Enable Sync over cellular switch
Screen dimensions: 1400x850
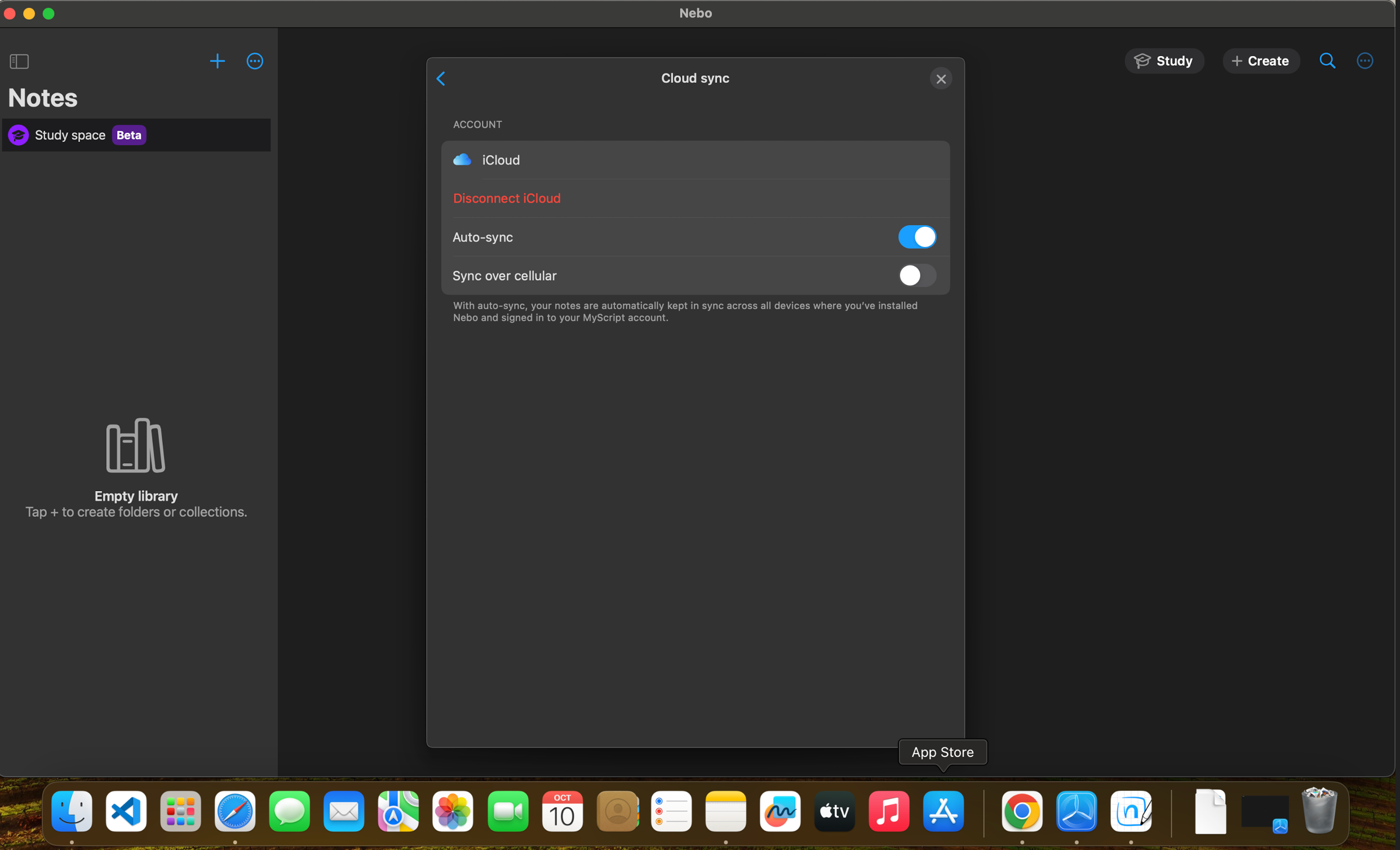click(916, 276)
